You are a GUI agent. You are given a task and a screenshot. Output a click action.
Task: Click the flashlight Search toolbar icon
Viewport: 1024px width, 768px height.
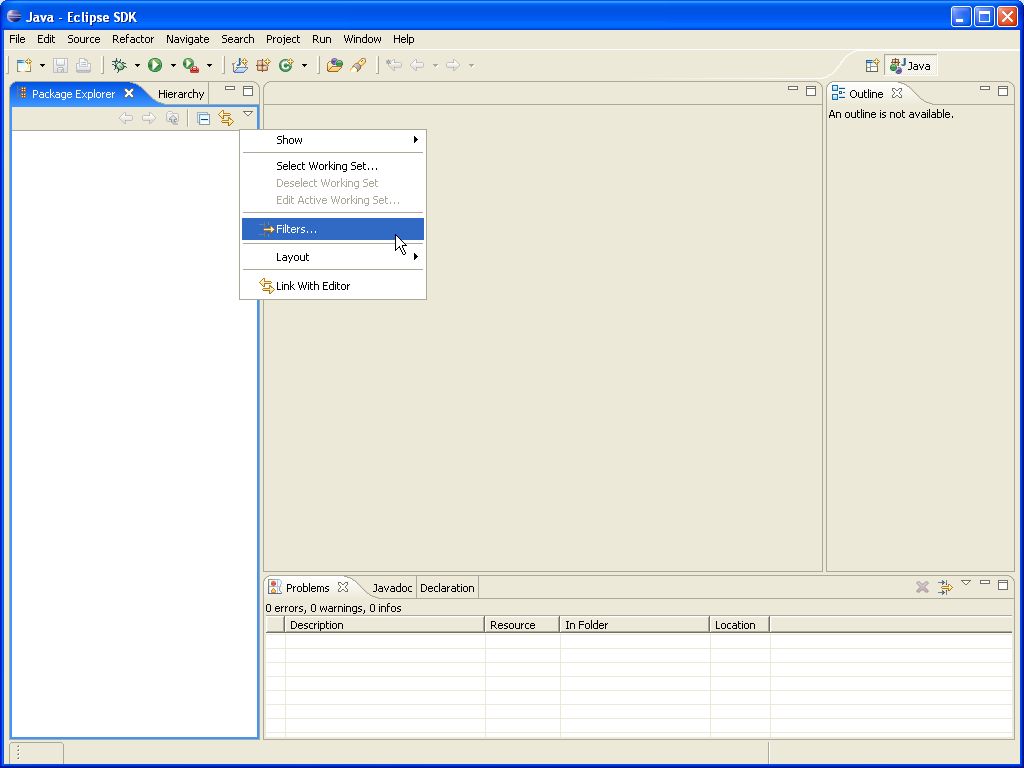(358, 66)
